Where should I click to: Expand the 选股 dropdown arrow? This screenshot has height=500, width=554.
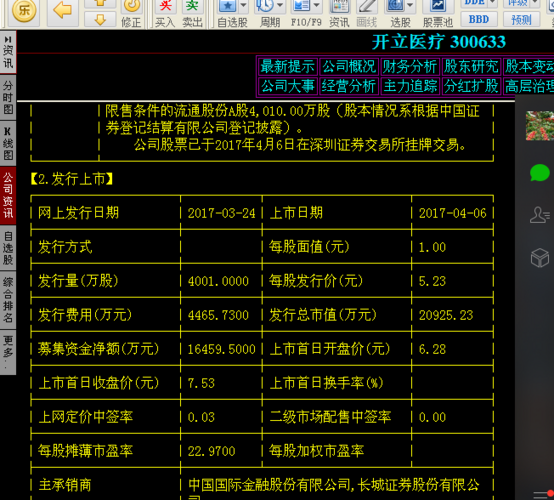[410, 6]
